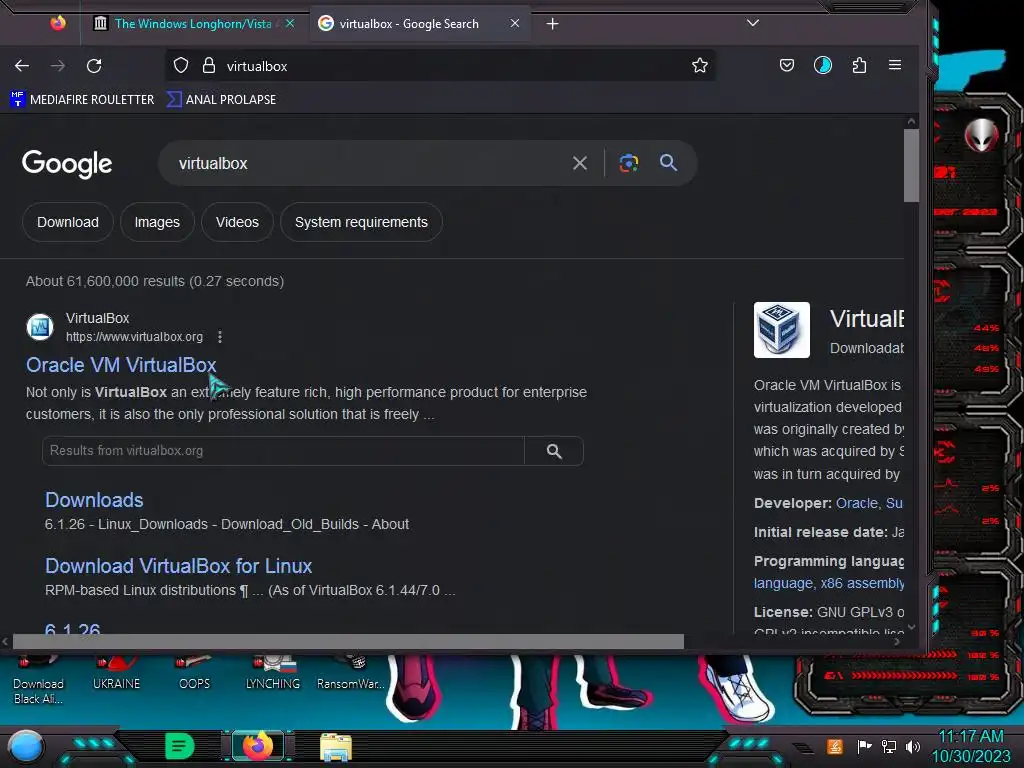The width and height of the screenshot is (1024, 768).
Task: Click the https://www.virtualbox.org URL text
Action: coord(135,337)
